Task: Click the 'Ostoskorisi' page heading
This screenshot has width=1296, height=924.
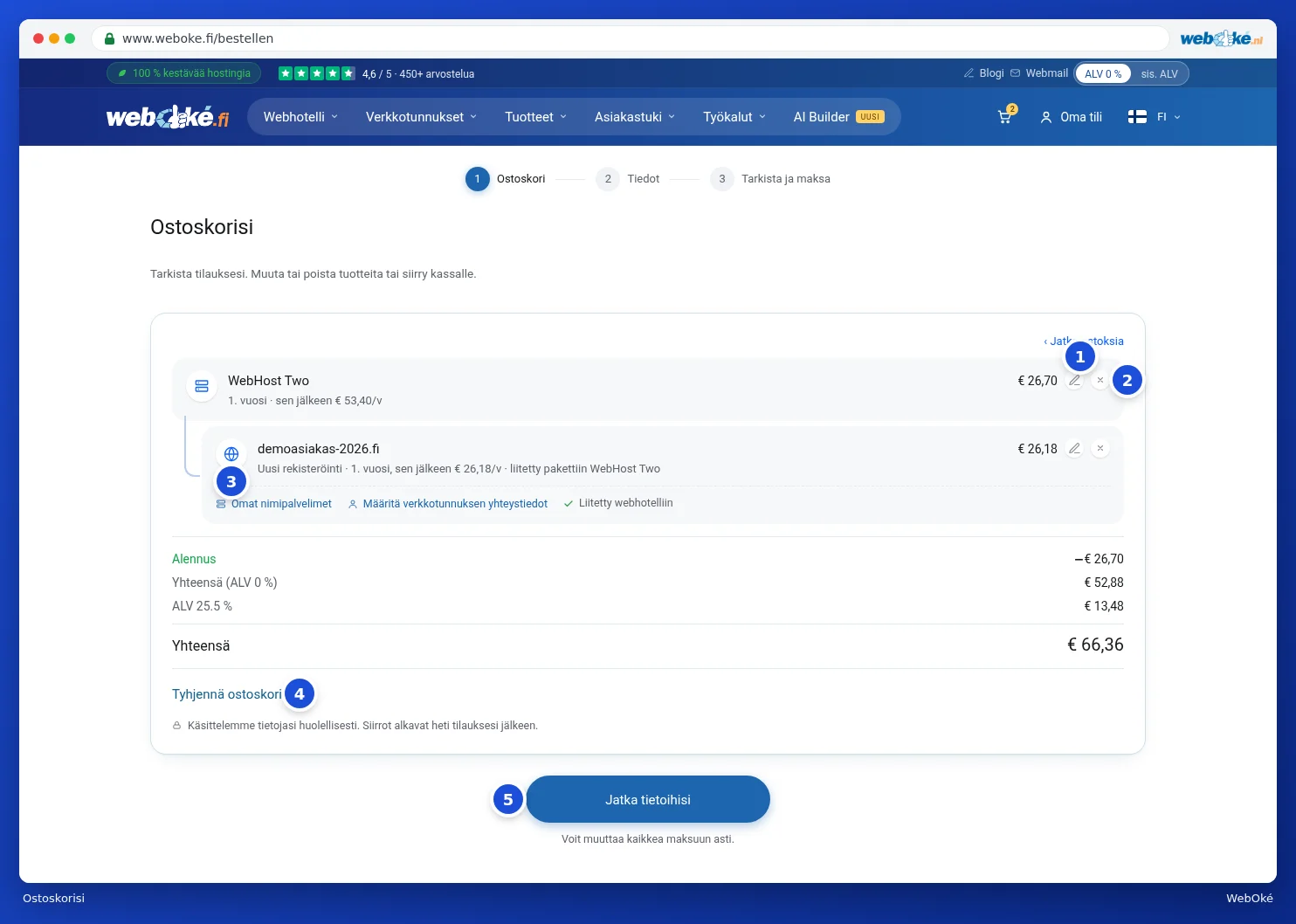Action: 202,227
